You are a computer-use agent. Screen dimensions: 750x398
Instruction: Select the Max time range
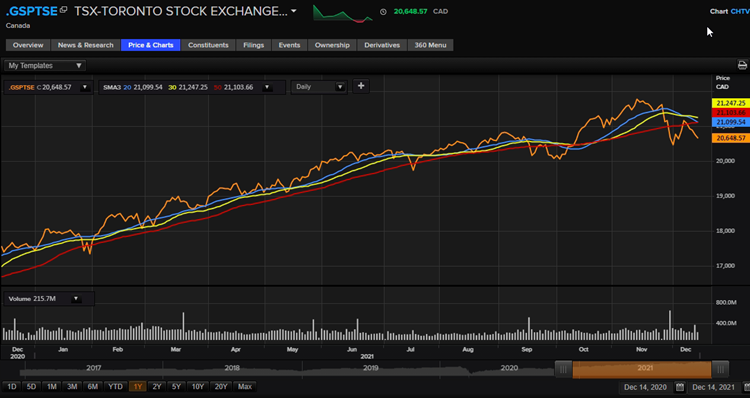(x=244, y=387)
